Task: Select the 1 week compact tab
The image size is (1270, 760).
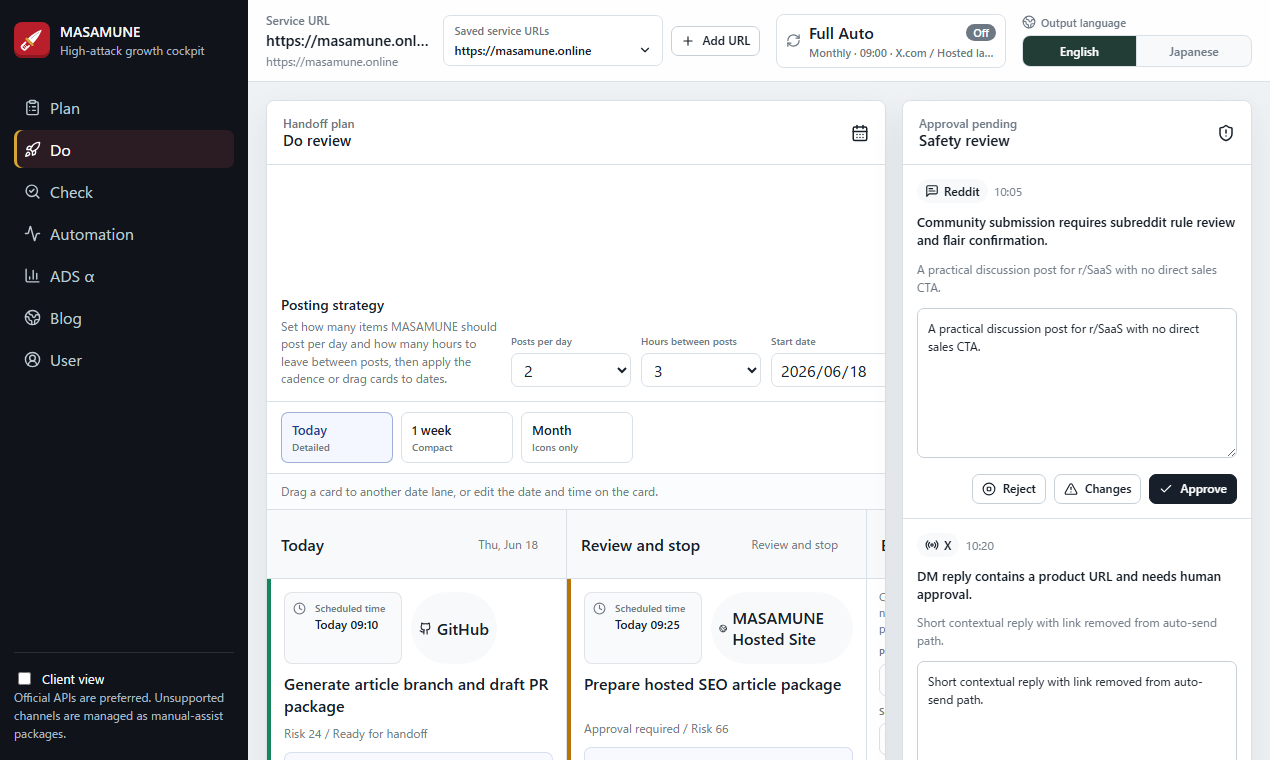Action: click(x=457, y=438)
